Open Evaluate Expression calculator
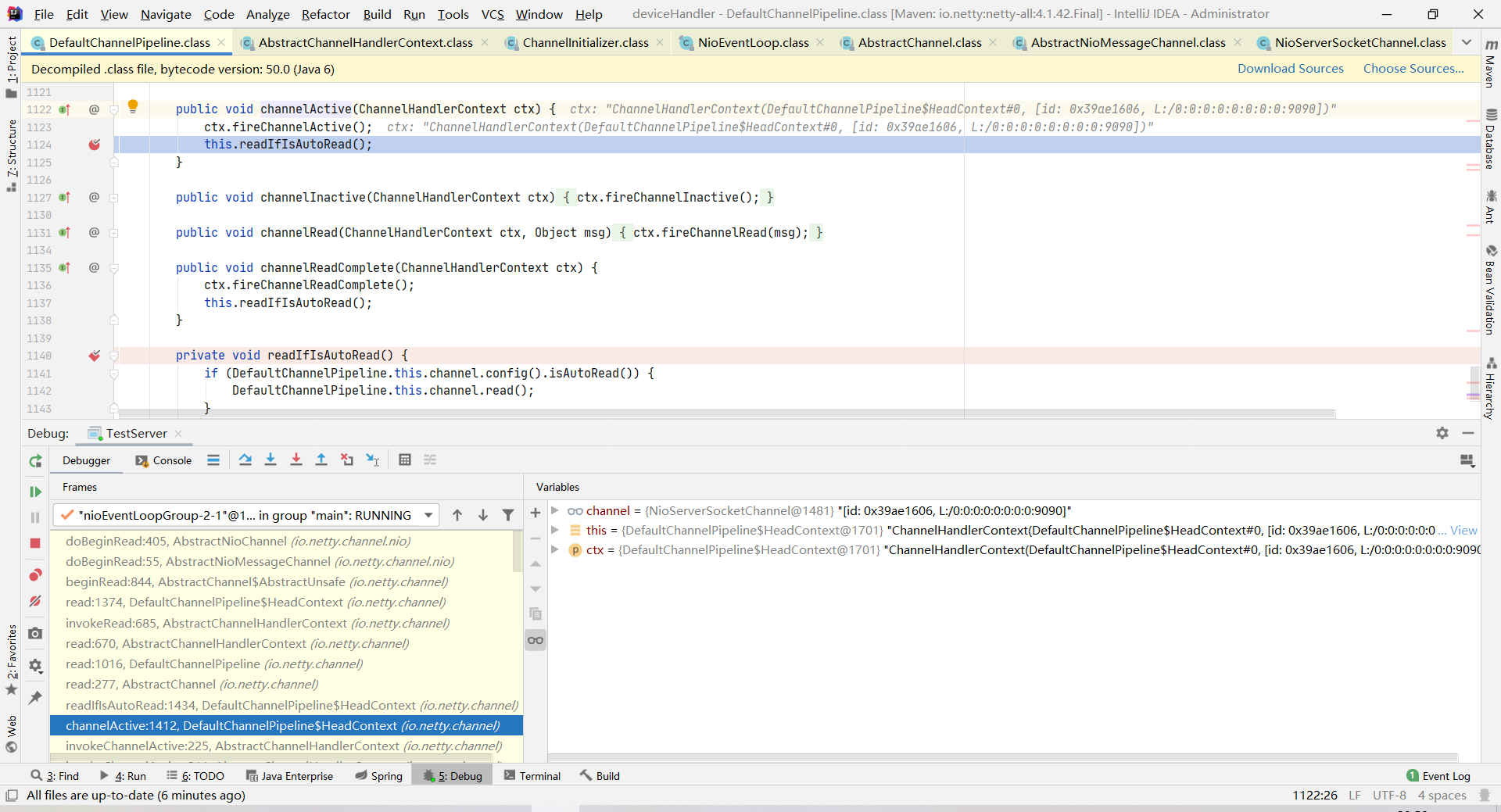The width and height of the screenshot is (1501, 812). click(405, 460)
